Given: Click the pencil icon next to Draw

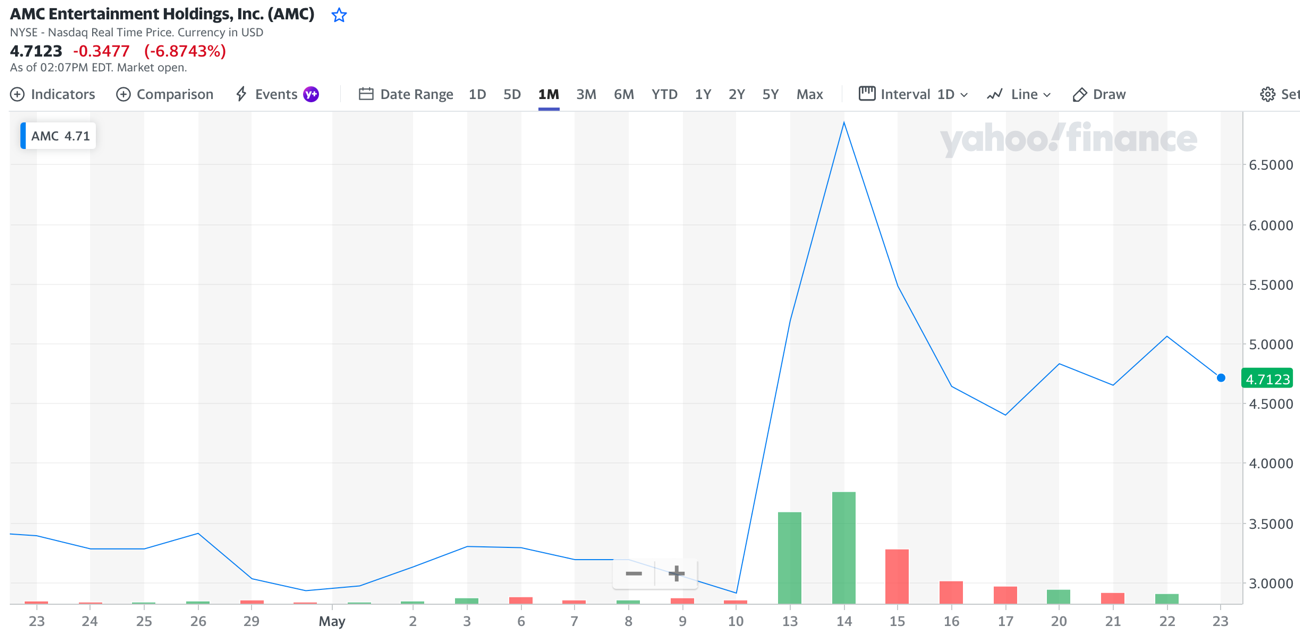Looking at the screenshot, I should 1079,95.
